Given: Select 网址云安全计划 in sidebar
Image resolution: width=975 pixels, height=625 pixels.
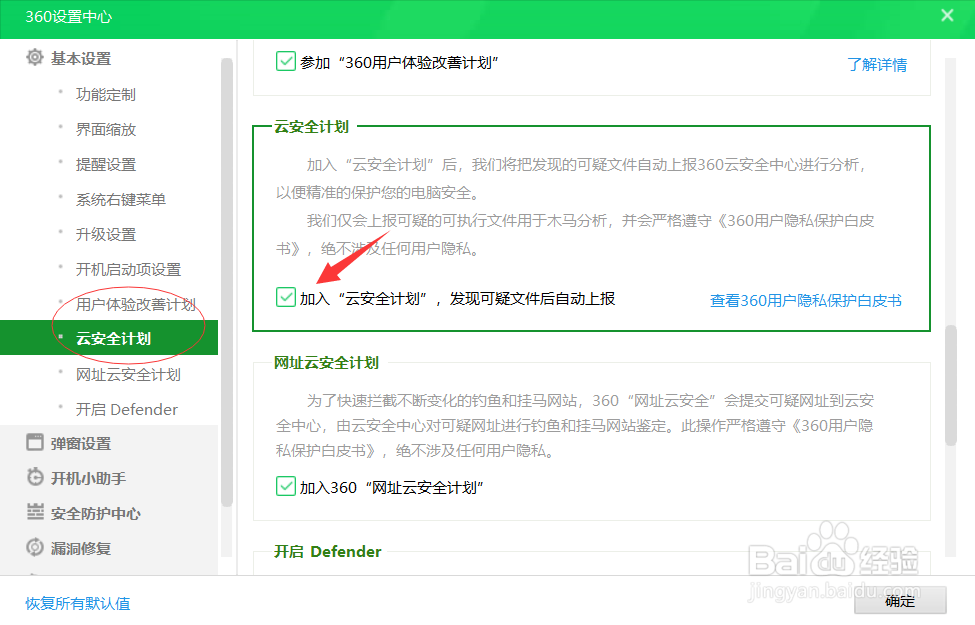Looking at the screenshot, I should click(128, 374).
